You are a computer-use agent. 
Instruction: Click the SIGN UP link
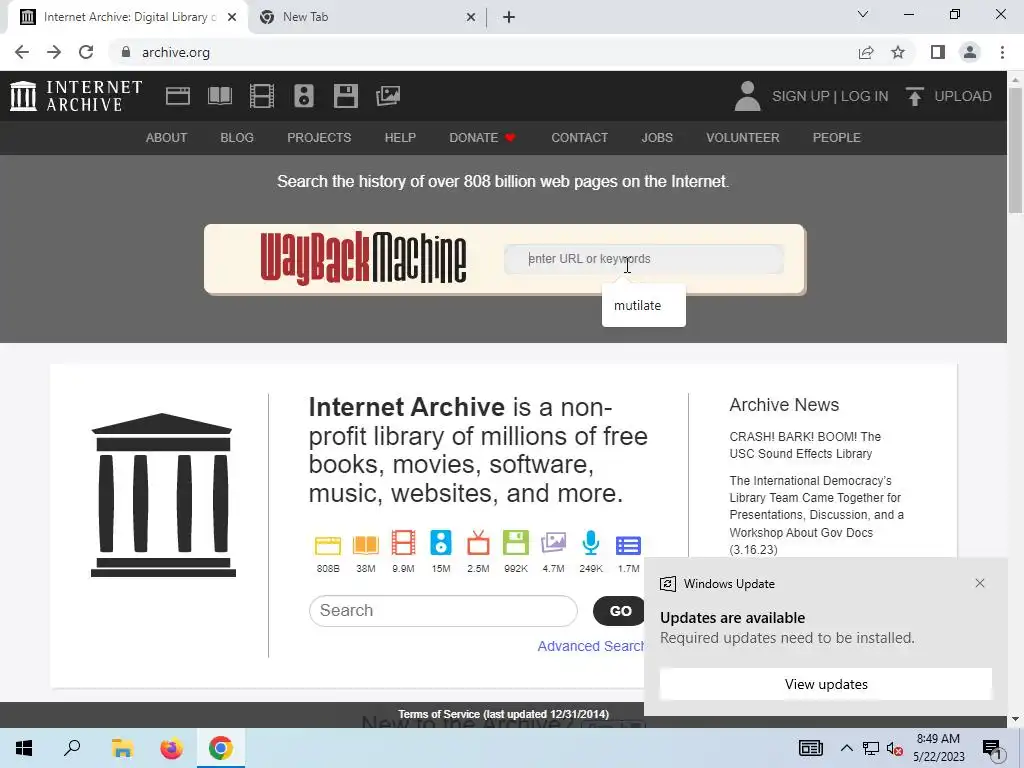pos(801,96)
